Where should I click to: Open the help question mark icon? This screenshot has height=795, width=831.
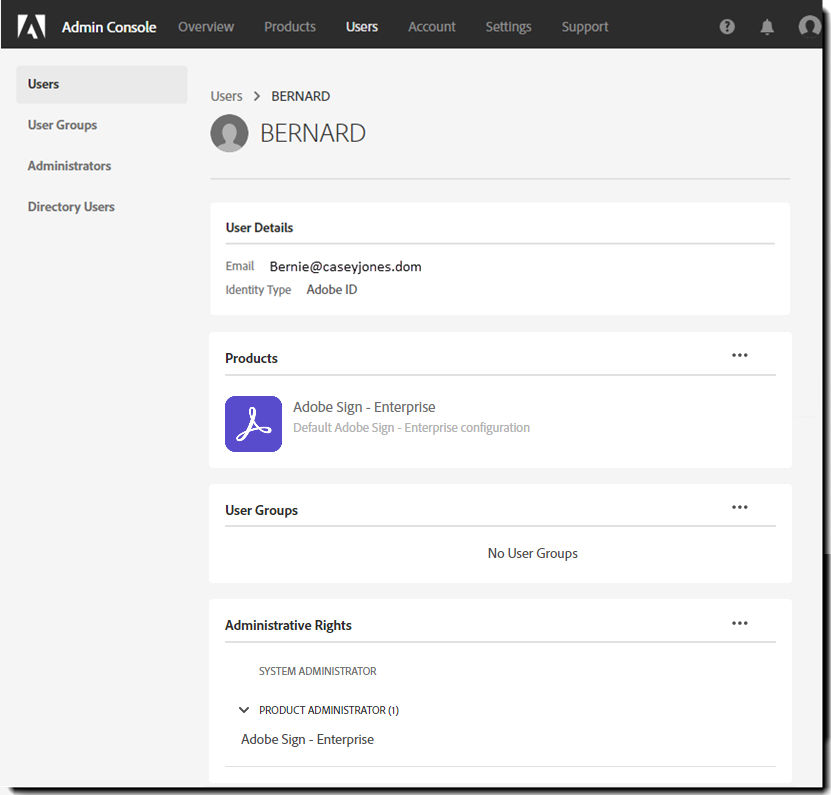click(x=727, y=26)
